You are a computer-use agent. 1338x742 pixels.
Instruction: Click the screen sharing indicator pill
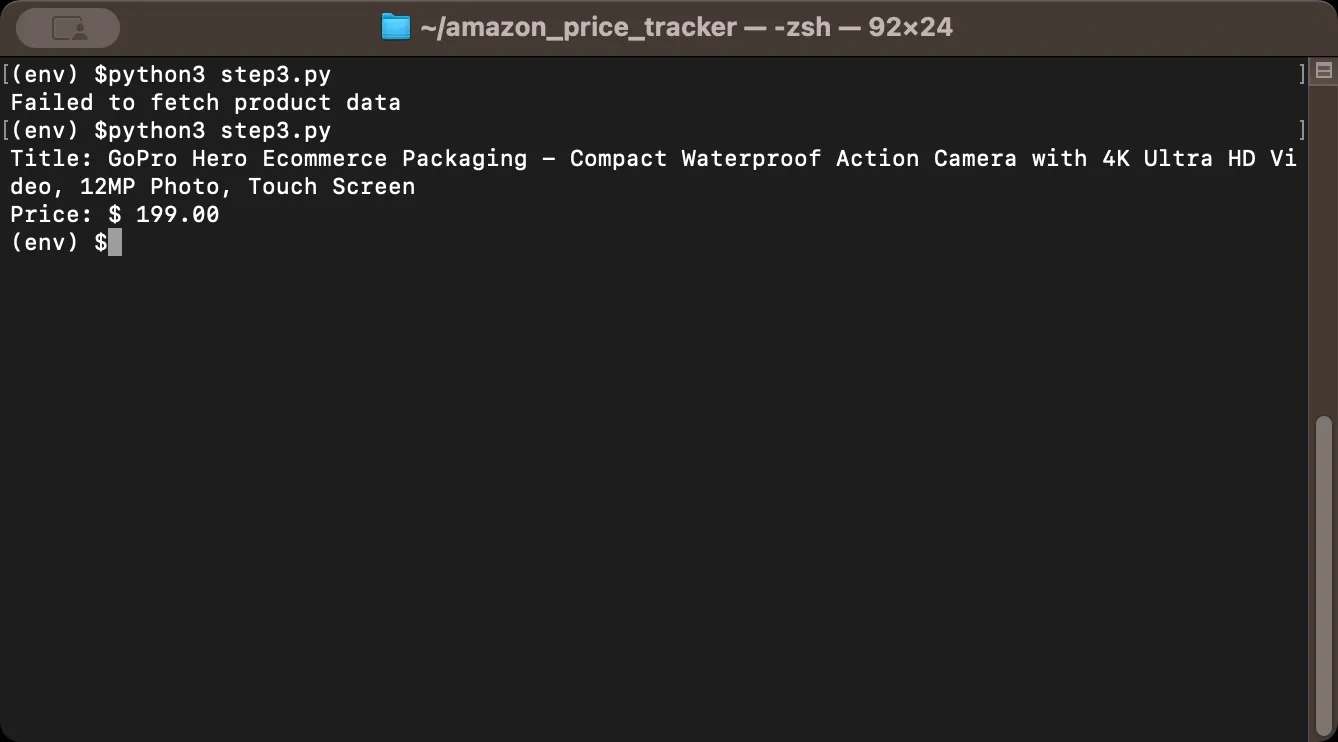click(67, 27)
